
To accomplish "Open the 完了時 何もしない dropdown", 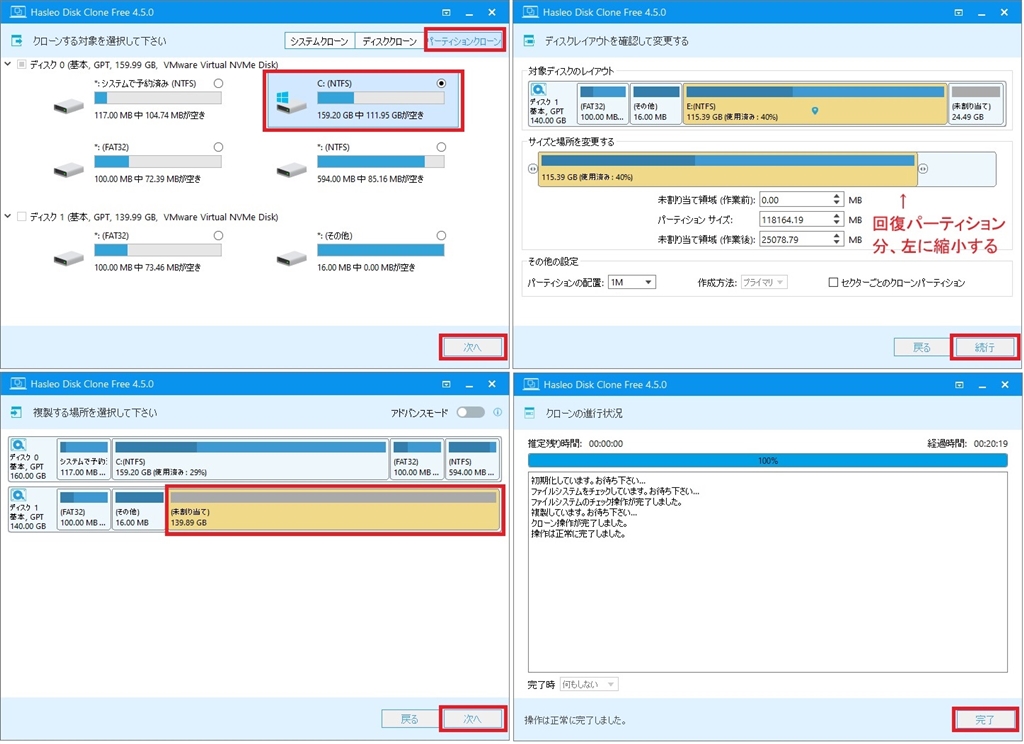I will coord(588,684).
